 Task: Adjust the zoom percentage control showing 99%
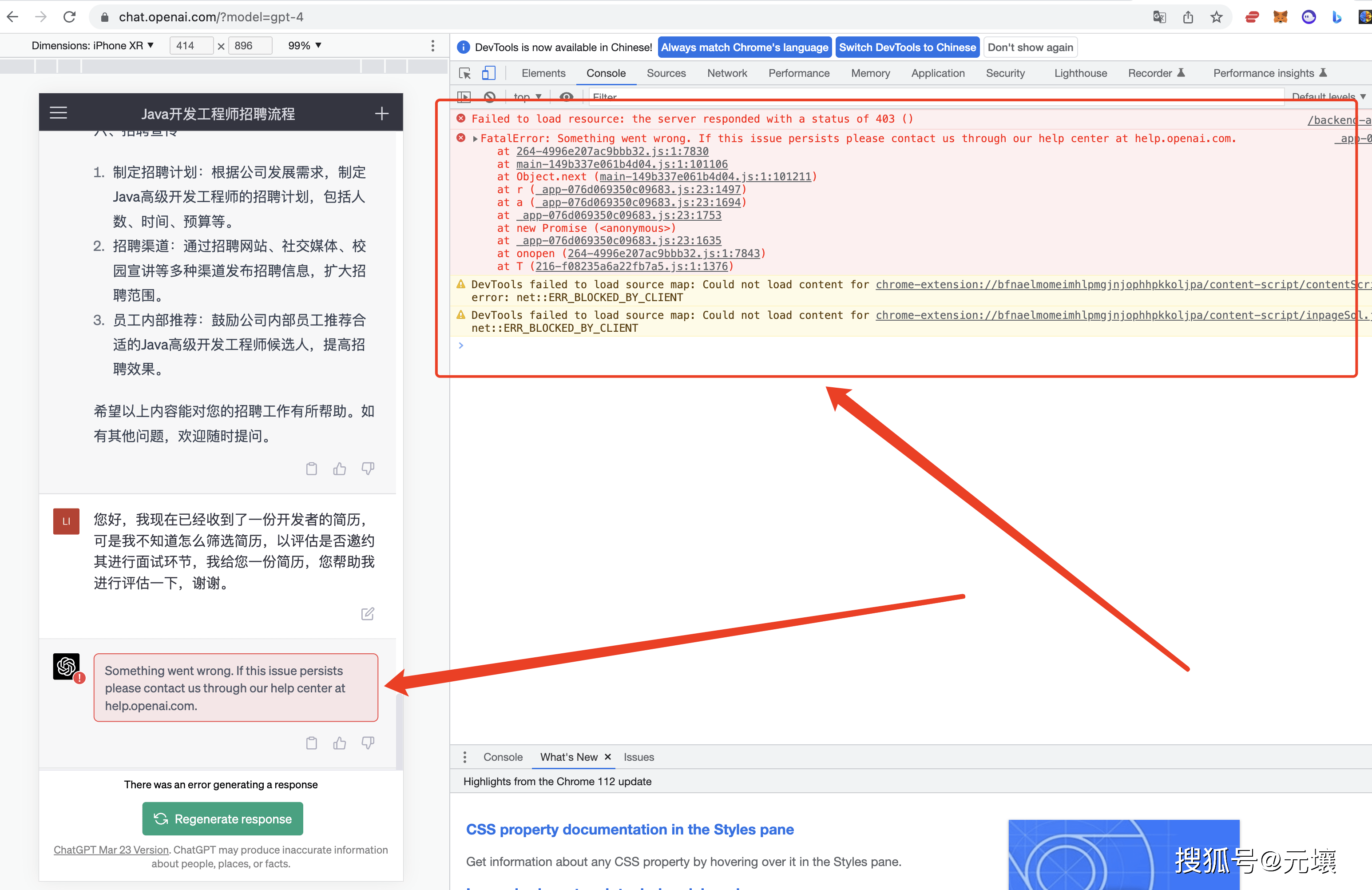tap(304, 45)
